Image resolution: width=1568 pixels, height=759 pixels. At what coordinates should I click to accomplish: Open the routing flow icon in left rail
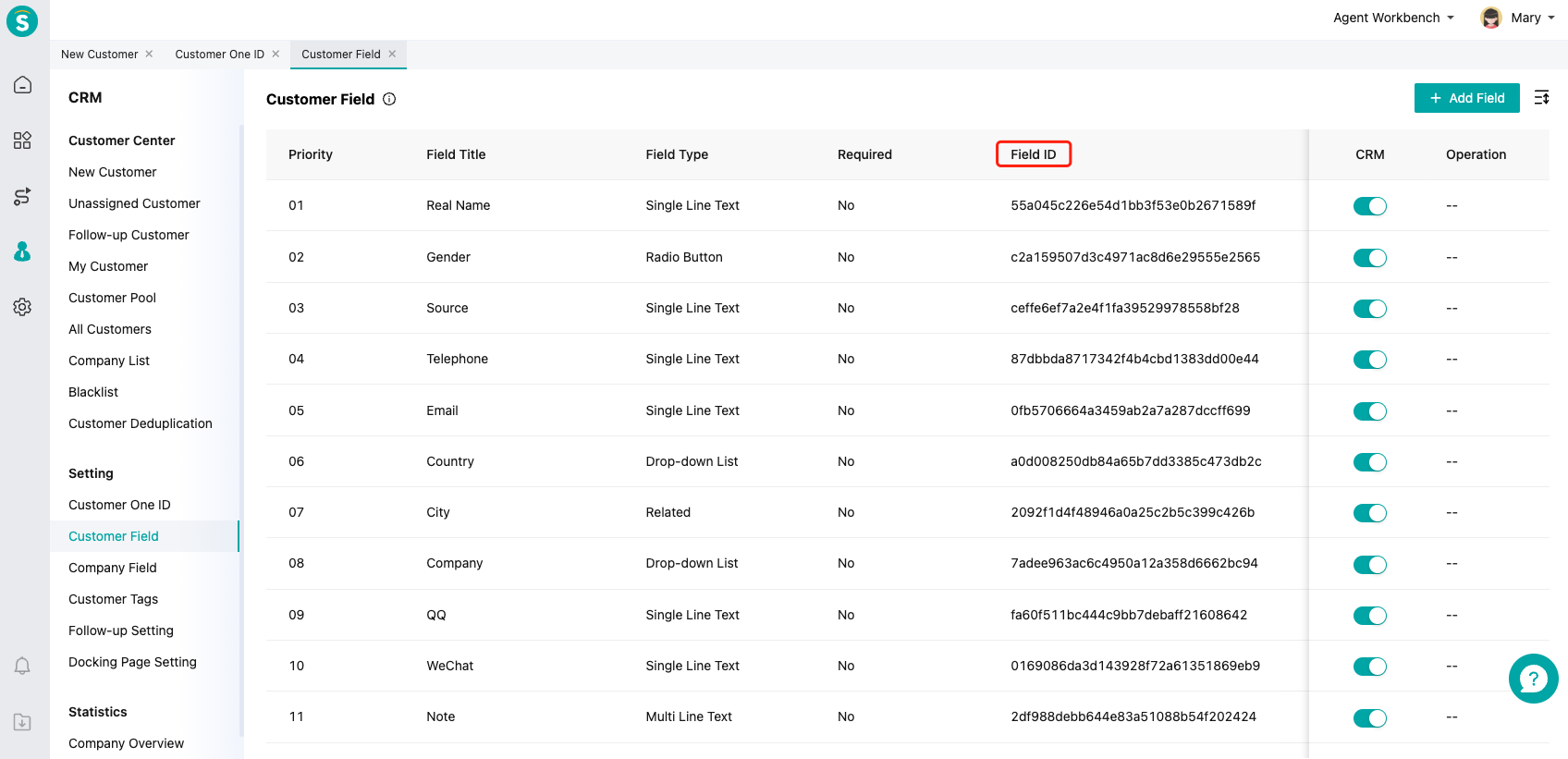coord(22,196)
